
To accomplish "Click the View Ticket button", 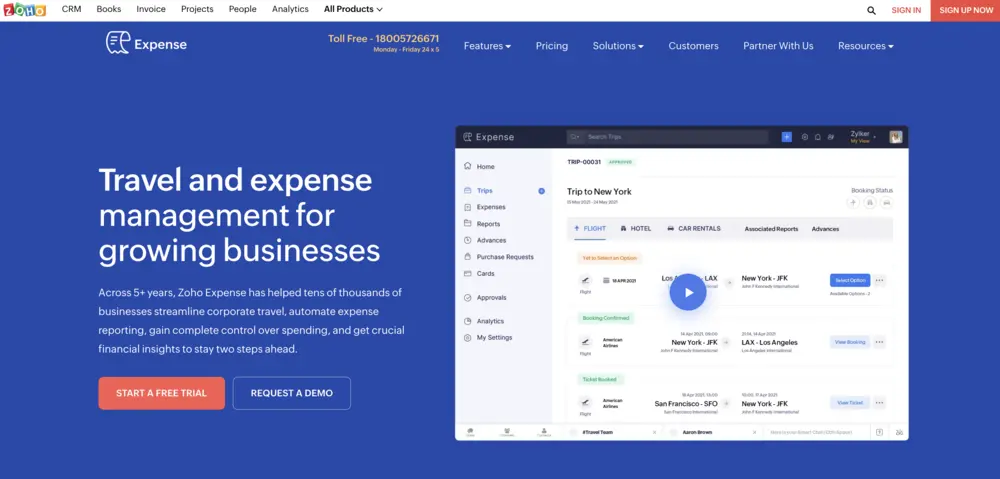I will (x=849, y=402).
